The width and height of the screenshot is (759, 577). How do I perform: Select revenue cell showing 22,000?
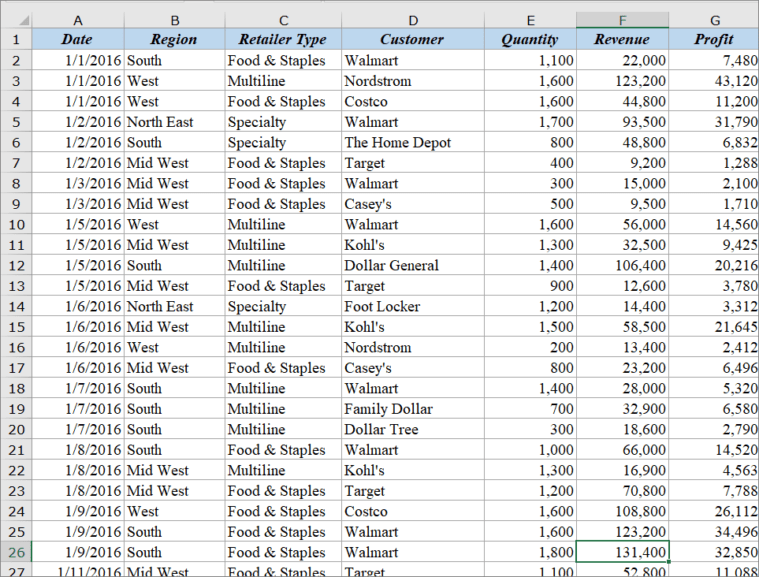(x=622, y=60)
